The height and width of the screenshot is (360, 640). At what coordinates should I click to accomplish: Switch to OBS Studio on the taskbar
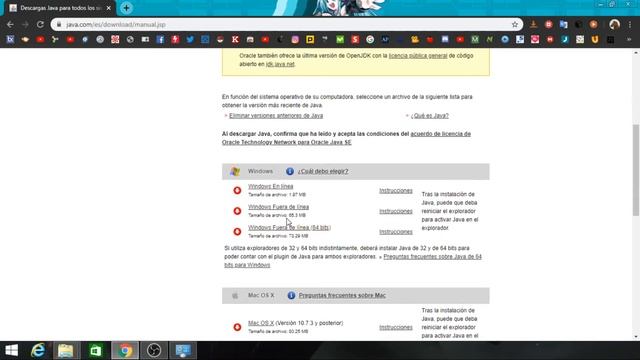(154, 350)
